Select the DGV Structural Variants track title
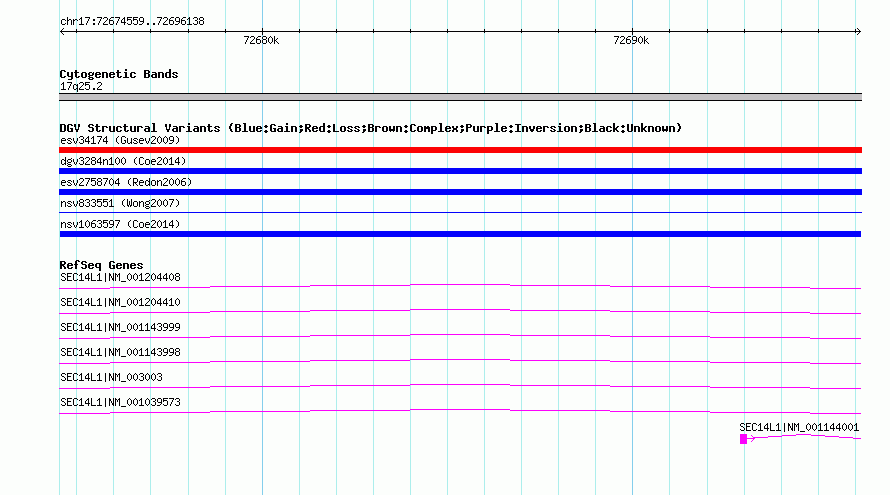This screenshot has width=890, height=495. [x=371, y=128]
